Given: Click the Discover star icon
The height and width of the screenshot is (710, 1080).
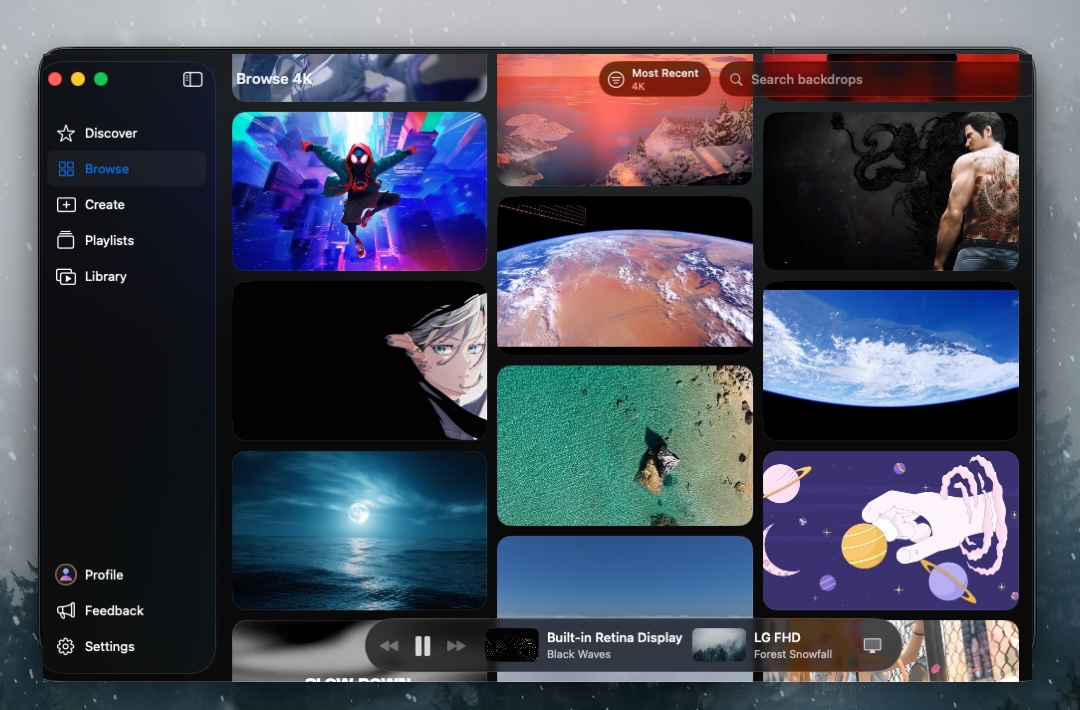Looking at the screenshot, I should click(x=66, y=133).
